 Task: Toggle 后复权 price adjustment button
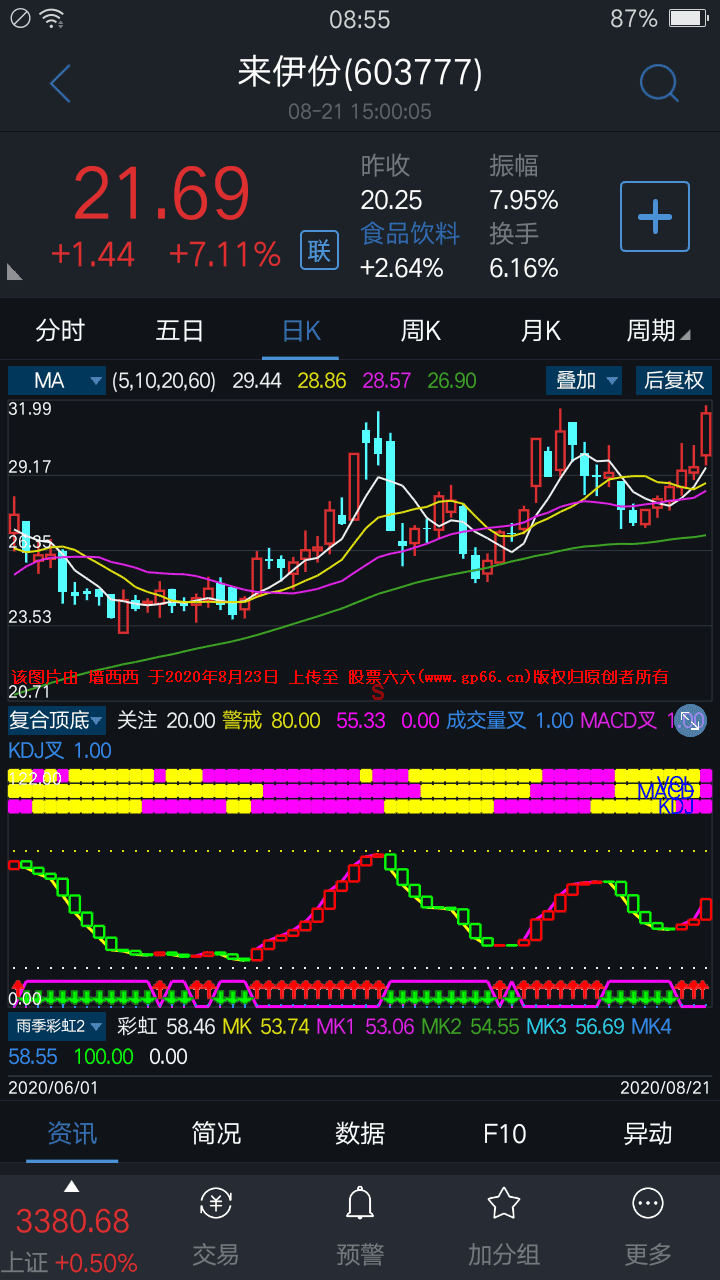[673, 381]
